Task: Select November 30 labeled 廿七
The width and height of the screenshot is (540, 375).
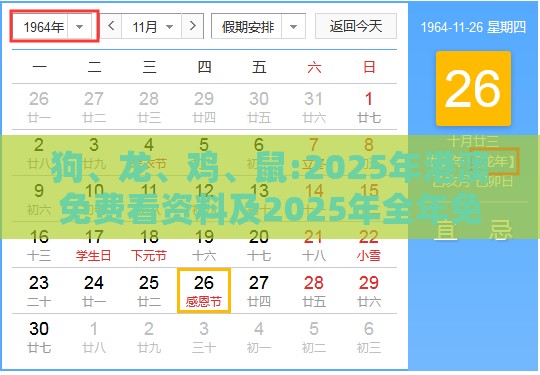Action: 39,337
